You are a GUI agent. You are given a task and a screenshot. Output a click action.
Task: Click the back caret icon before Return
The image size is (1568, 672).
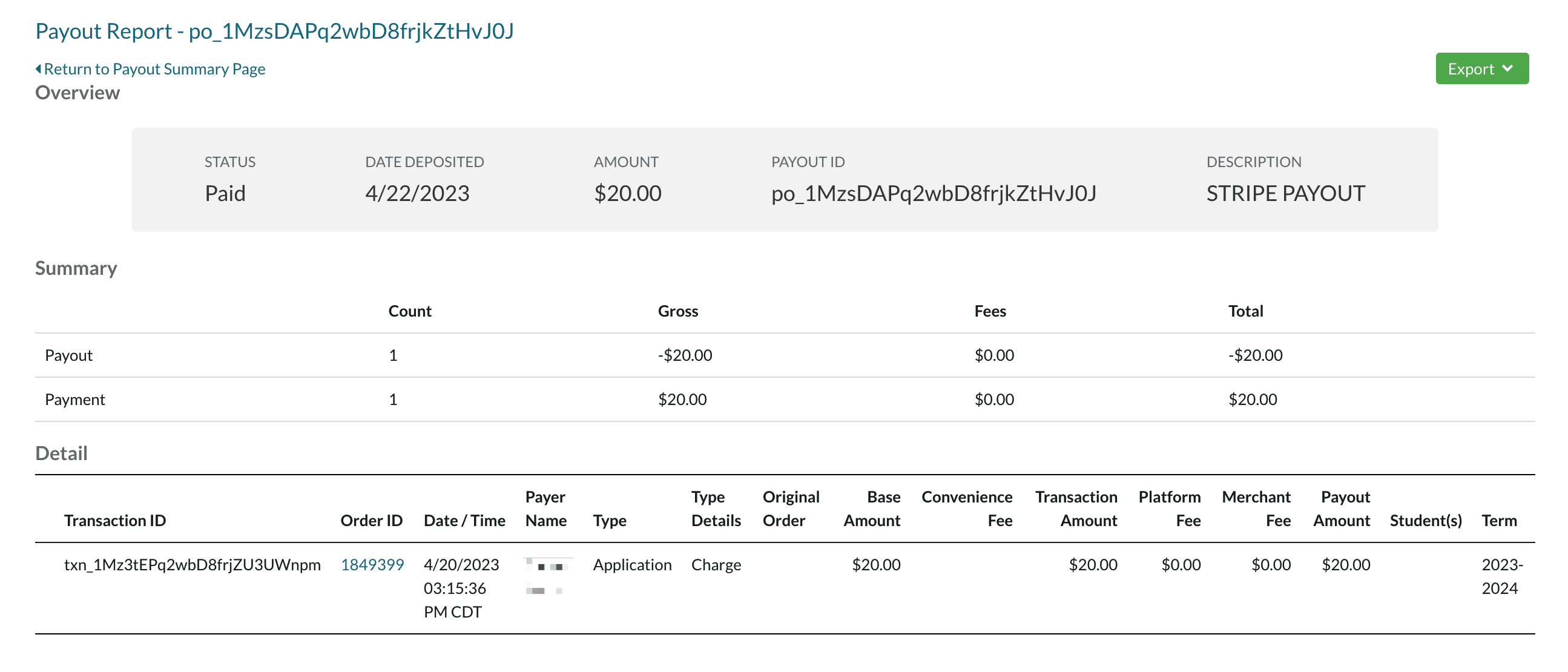[x=38, y=69]
